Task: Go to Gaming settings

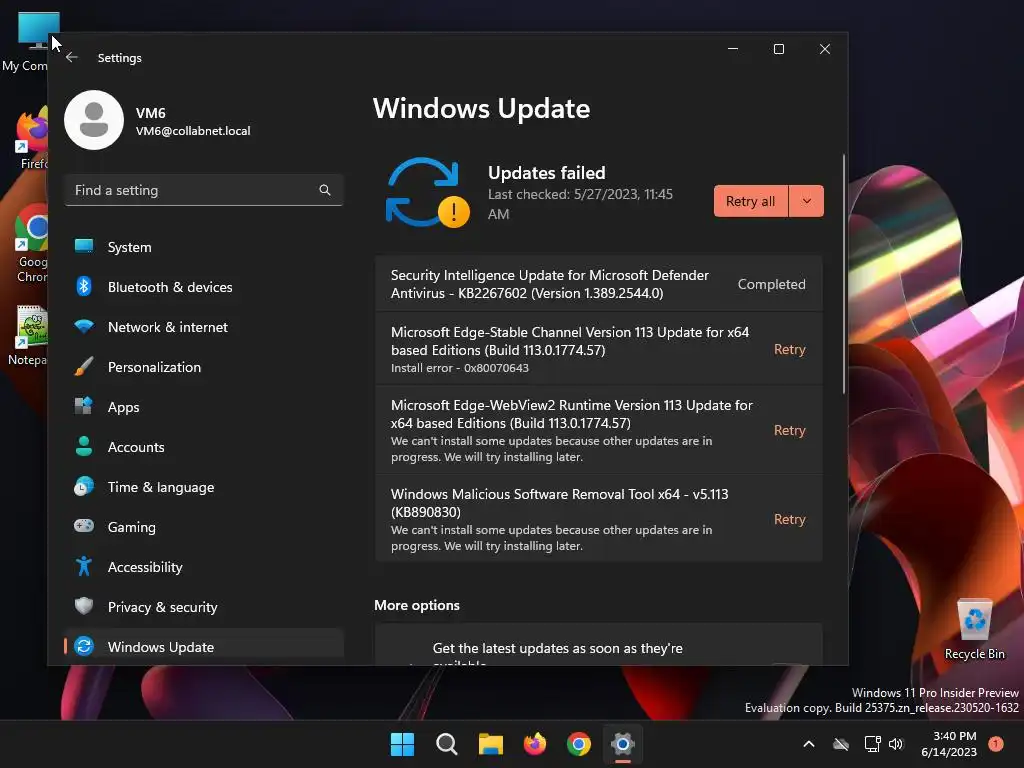Action: (204, 527)
